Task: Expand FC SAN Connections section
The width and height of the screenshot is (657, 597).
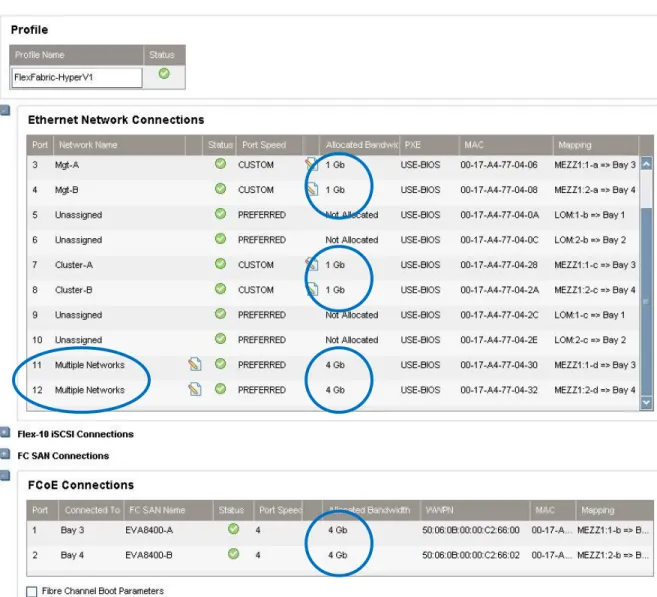Action: click(5, 454)
